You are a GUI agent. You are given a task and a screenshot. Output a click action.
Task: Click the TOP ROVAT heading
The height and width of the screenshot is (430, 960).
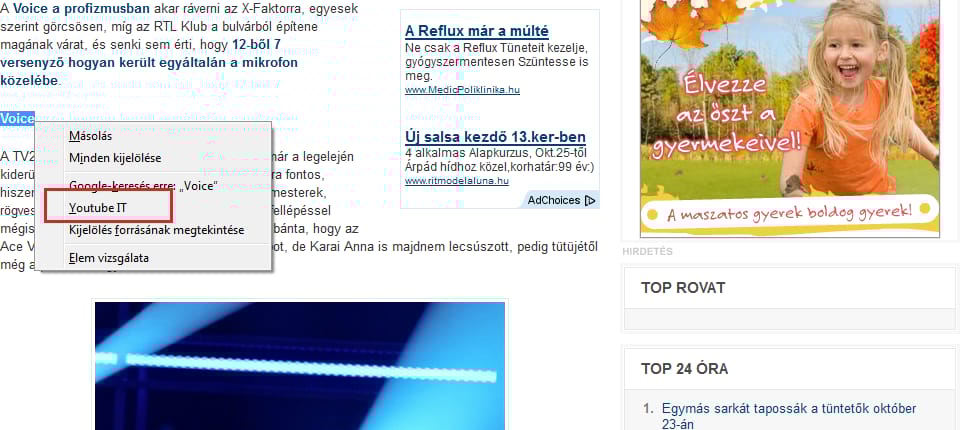683,288
